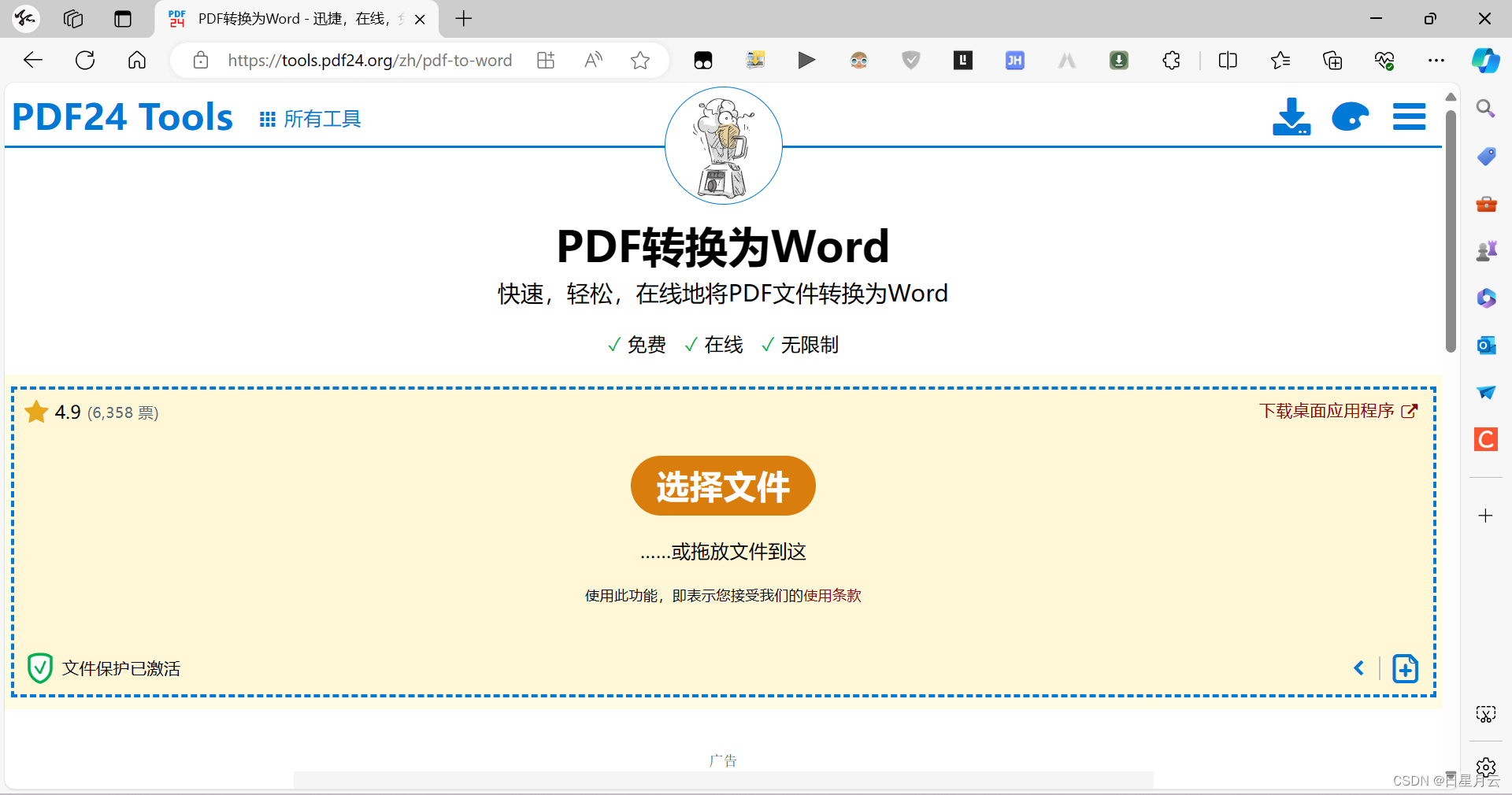Add page to favorites star icon

(640, 61)
